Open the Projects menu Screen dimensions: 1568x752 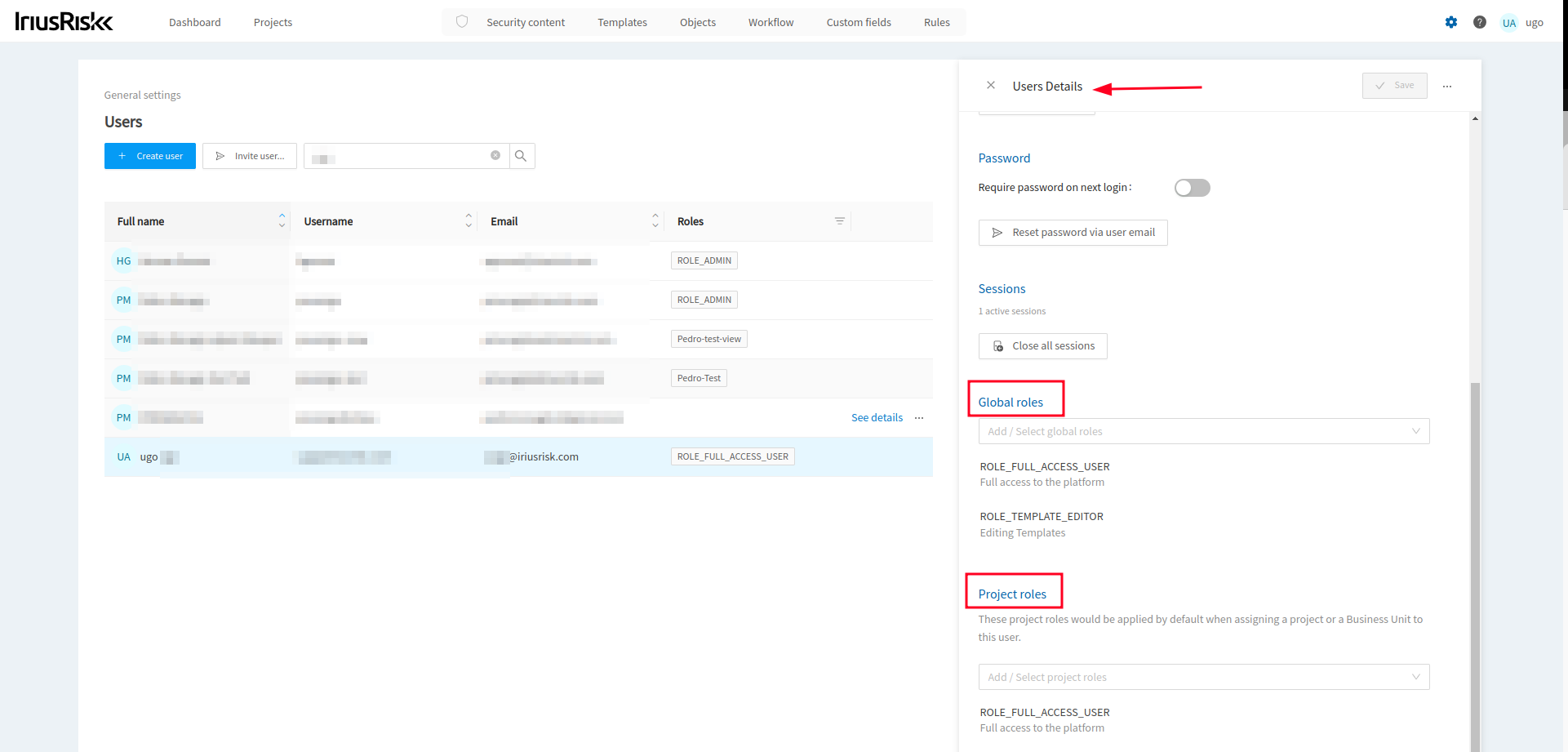[273, 22]
